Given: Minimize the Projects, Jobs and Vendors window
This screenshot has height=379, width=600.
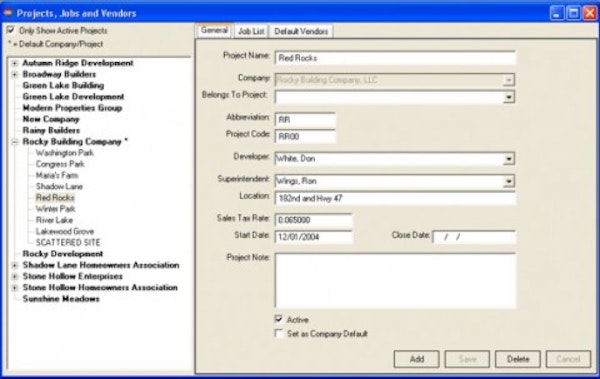Looking at the screenshot, I should point(557,13).
